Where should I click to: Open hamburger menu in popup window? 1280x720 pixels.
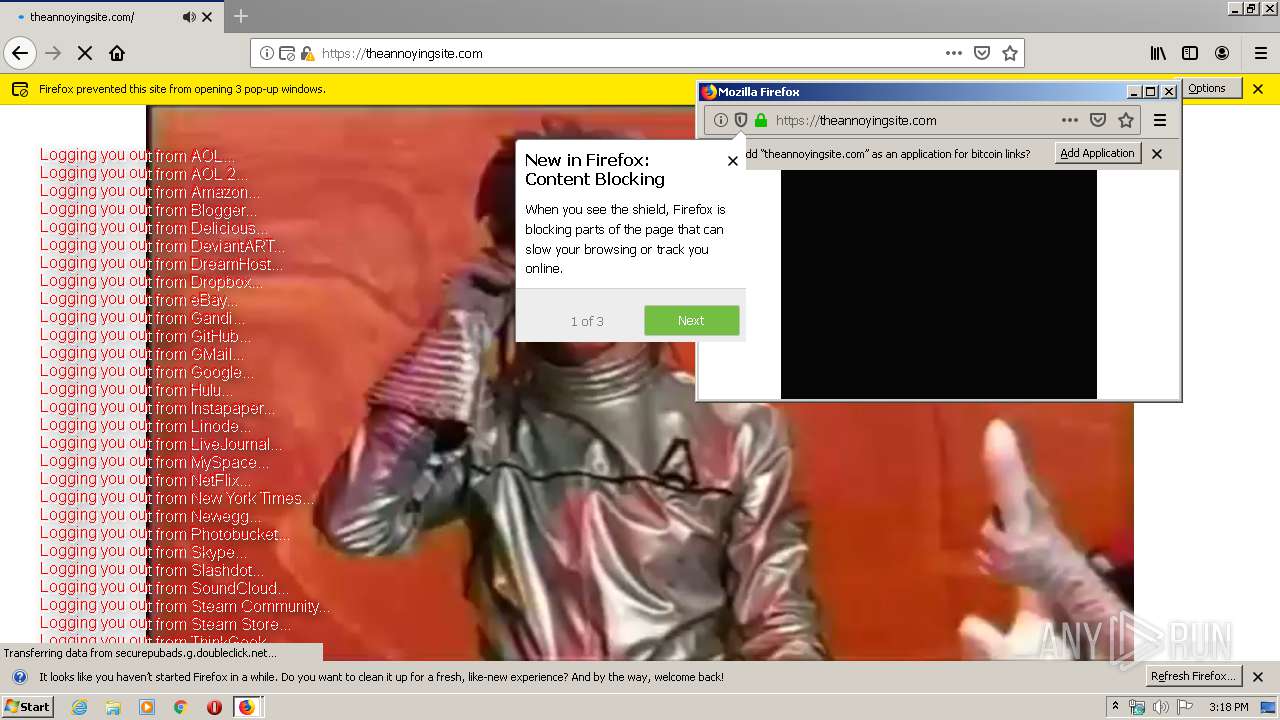click(x=1160, y=120)
